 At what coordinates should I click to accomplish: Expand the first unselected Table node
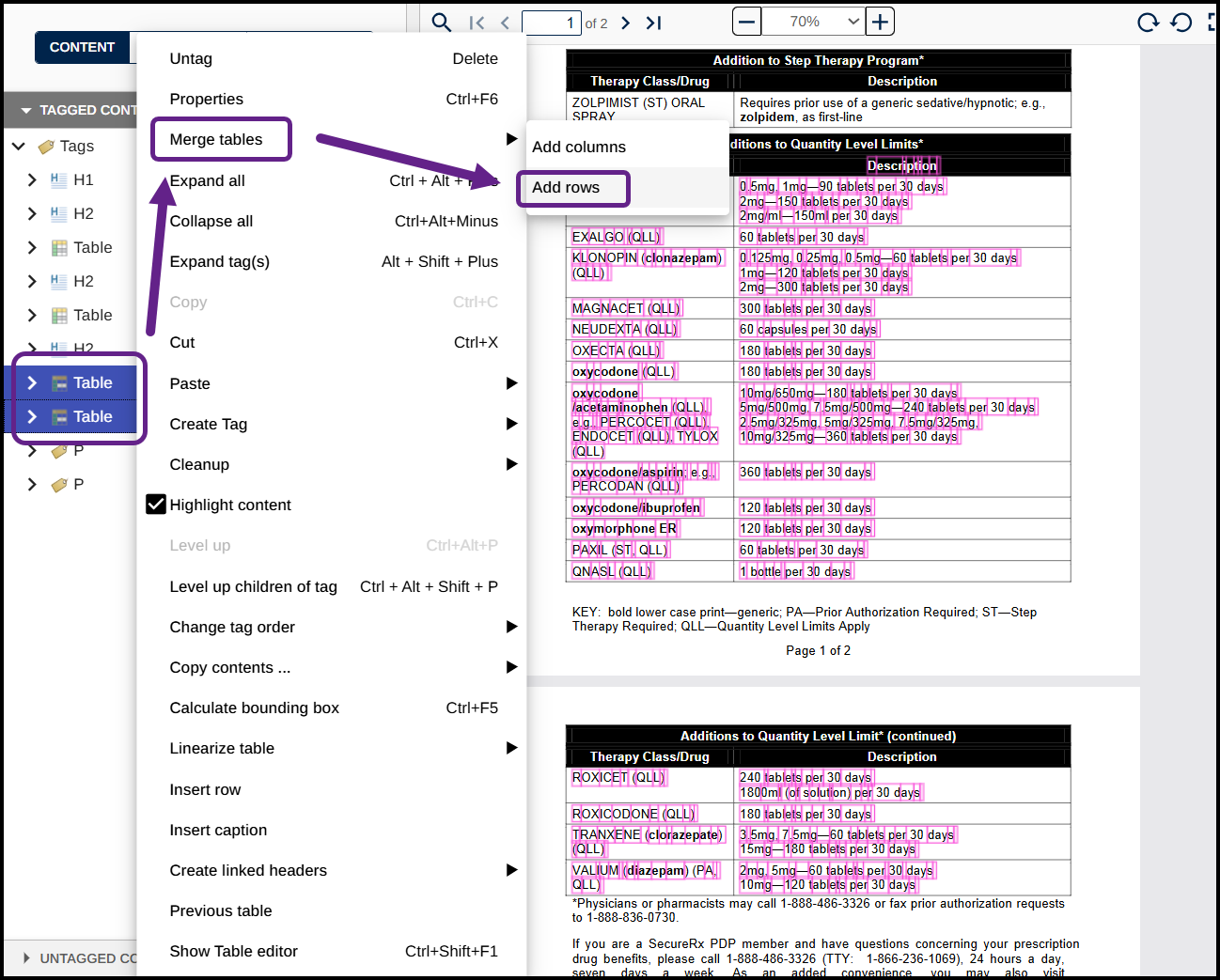(x=32, y=248)
